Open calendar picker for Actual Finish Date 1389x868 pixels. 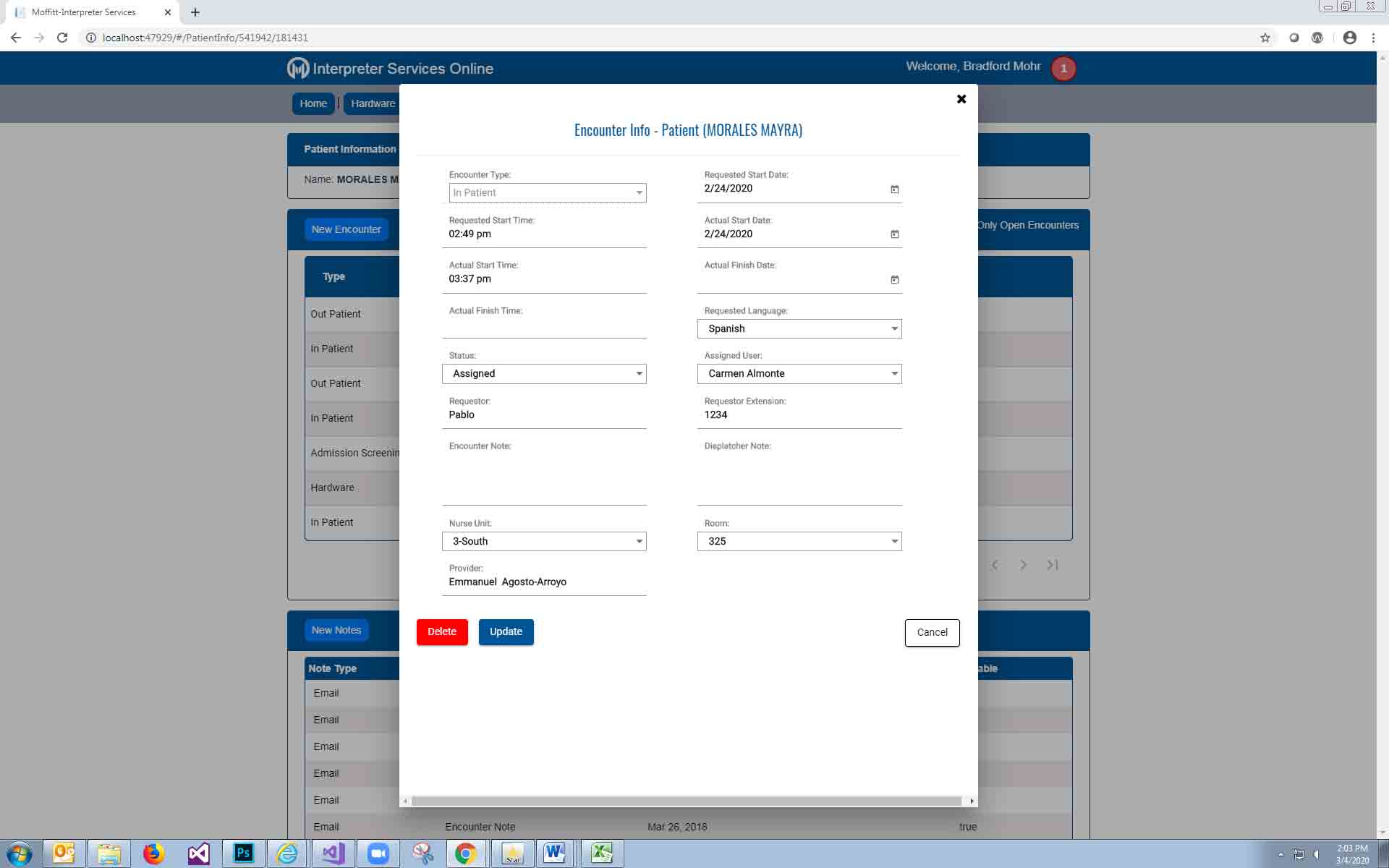point(894,280)
